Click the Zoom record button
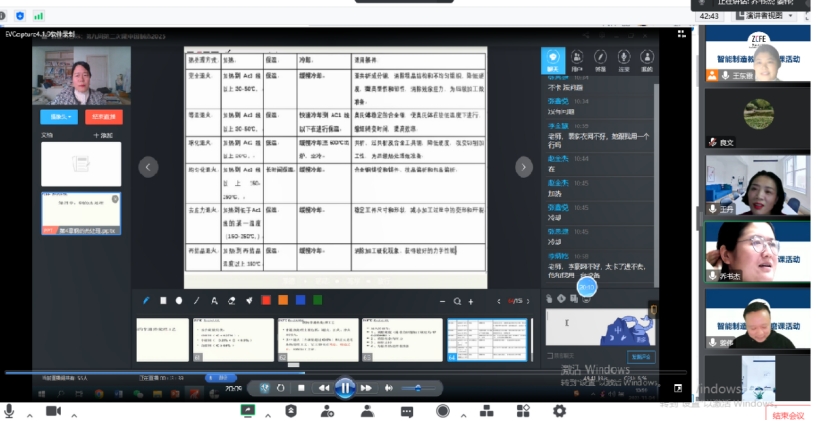830x421 pixels. [x=443, y=411]
